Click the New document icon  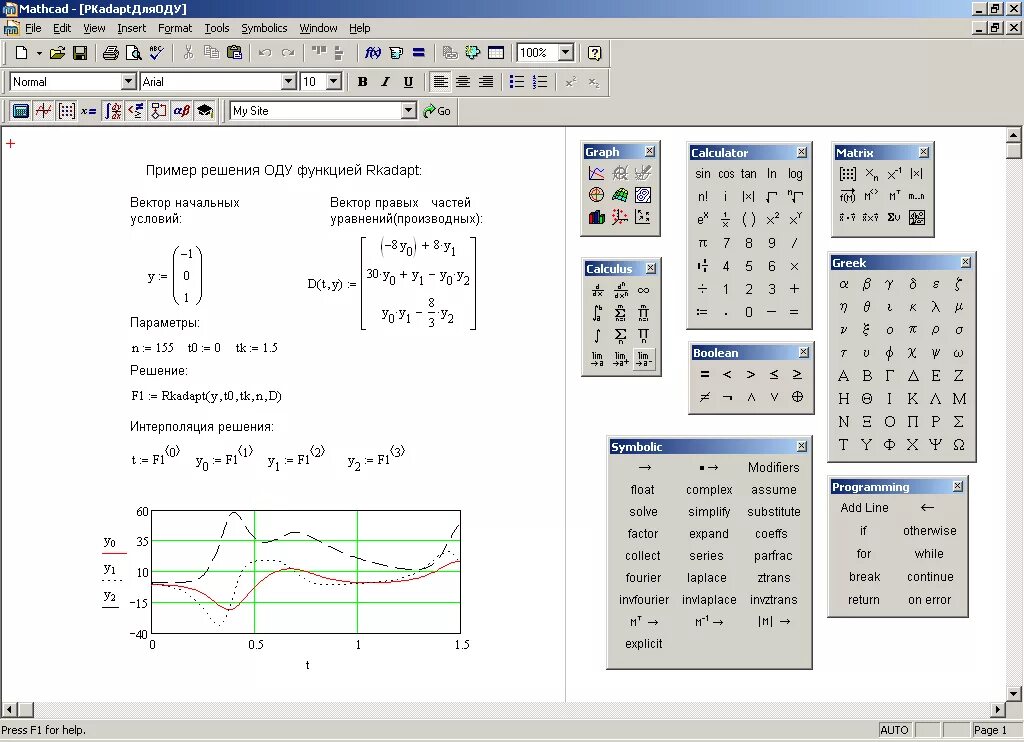pyautogui.click(x=22, y=53)
